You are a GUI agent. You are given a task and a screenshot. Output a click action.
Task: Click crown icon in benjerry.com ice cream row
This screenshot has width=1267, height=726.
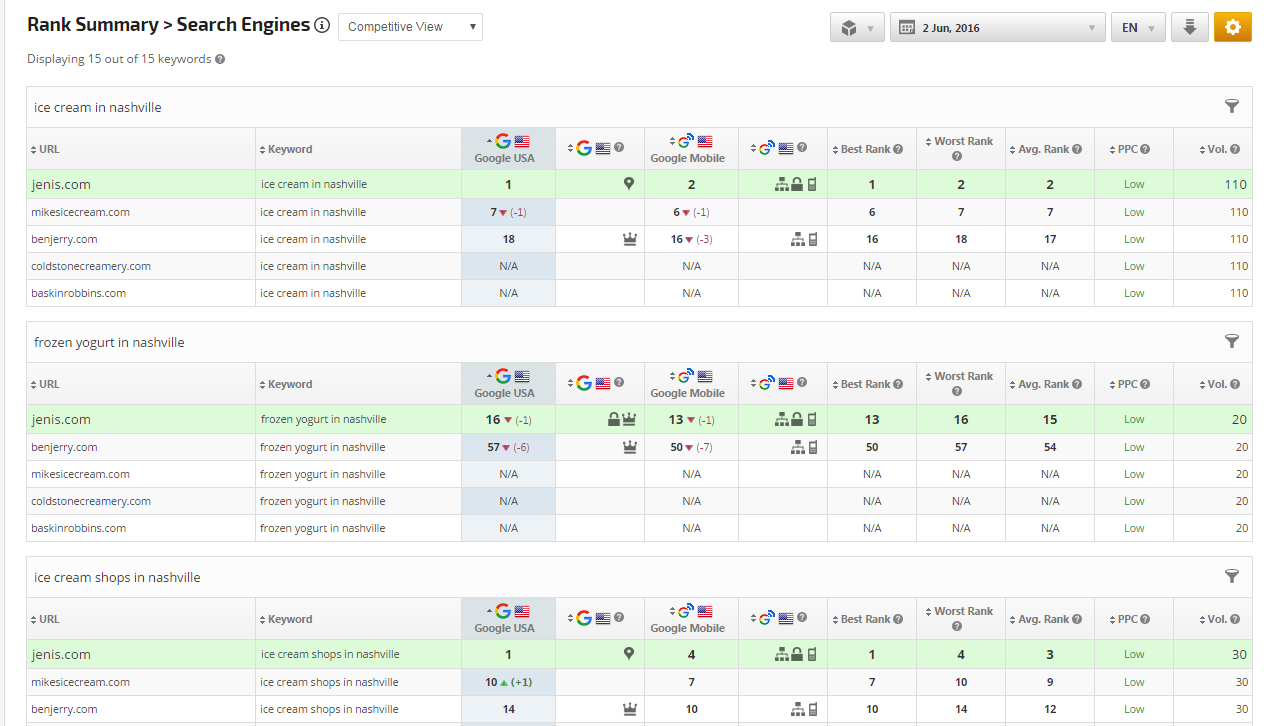[628, 239]
